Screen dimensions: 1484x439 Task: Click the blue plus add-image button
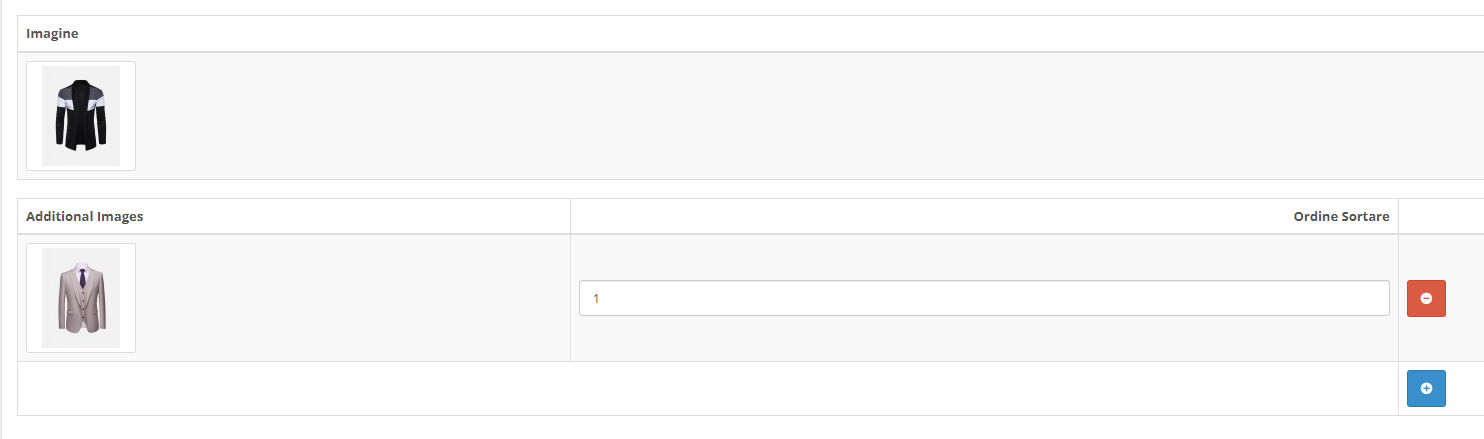point(1426,388)
